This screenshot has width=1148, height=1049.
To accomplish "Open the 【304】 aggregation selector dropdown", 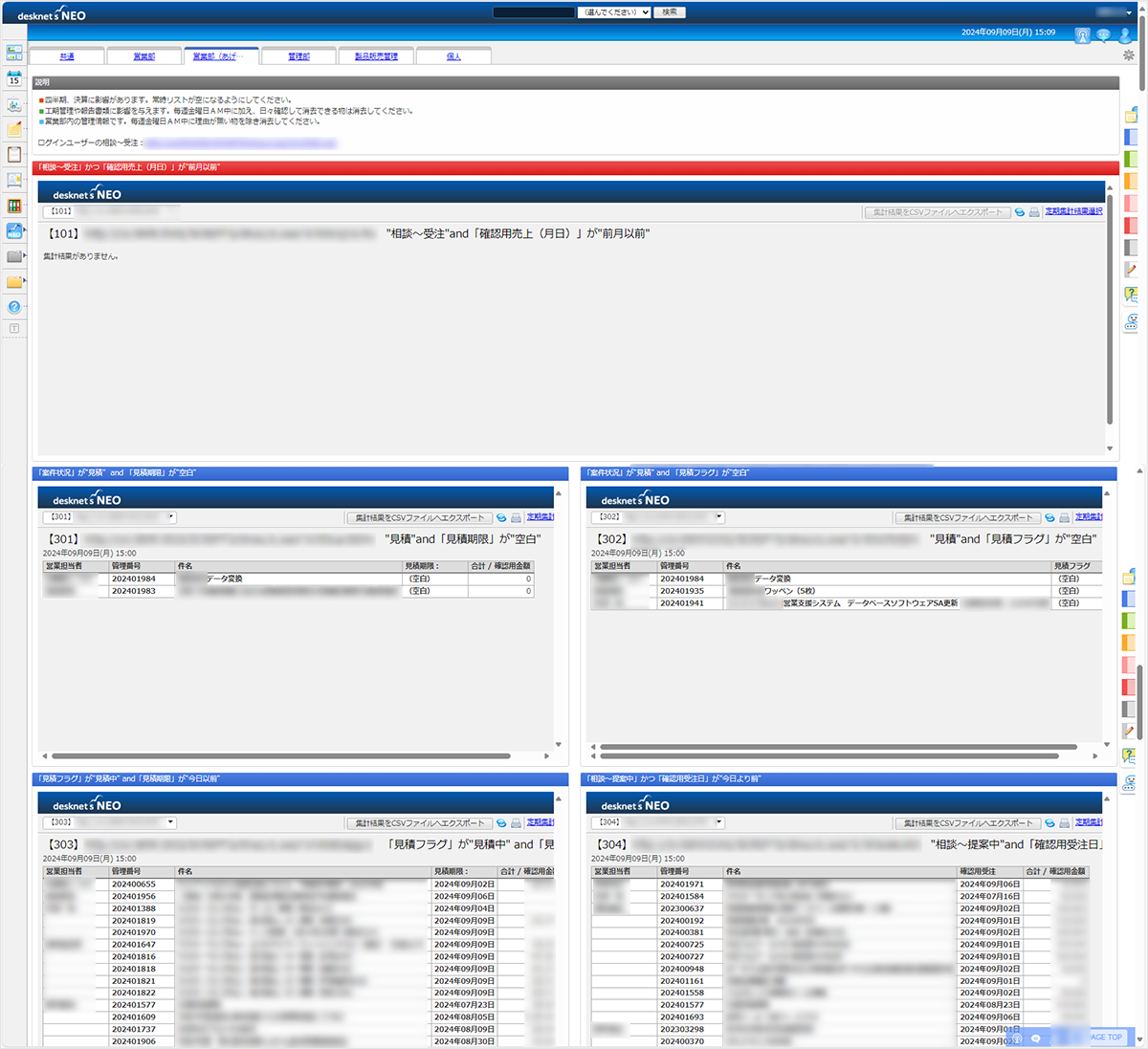I will pyautogui.click(x=657, y=822).
